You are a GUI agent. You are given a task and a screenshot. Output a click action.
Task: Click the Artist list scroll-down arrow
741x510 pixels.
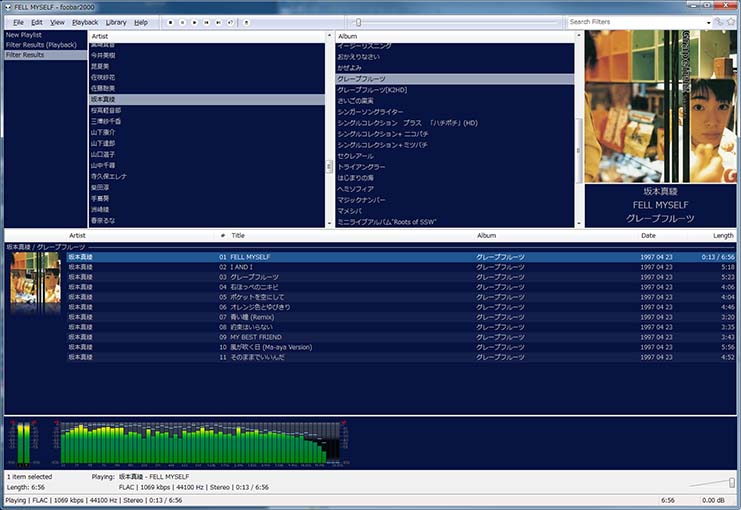click(329, 224)
